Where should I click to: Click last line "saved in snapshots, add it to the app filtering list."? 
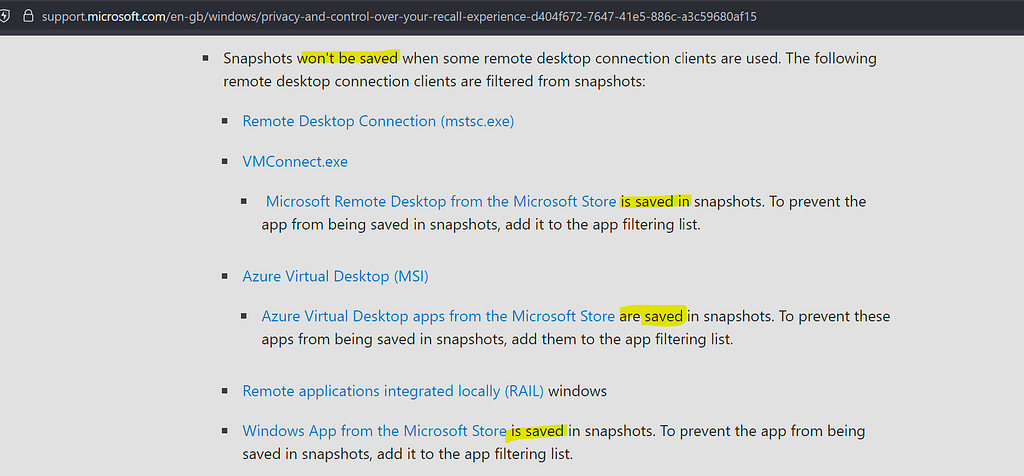tap(408, 453)
